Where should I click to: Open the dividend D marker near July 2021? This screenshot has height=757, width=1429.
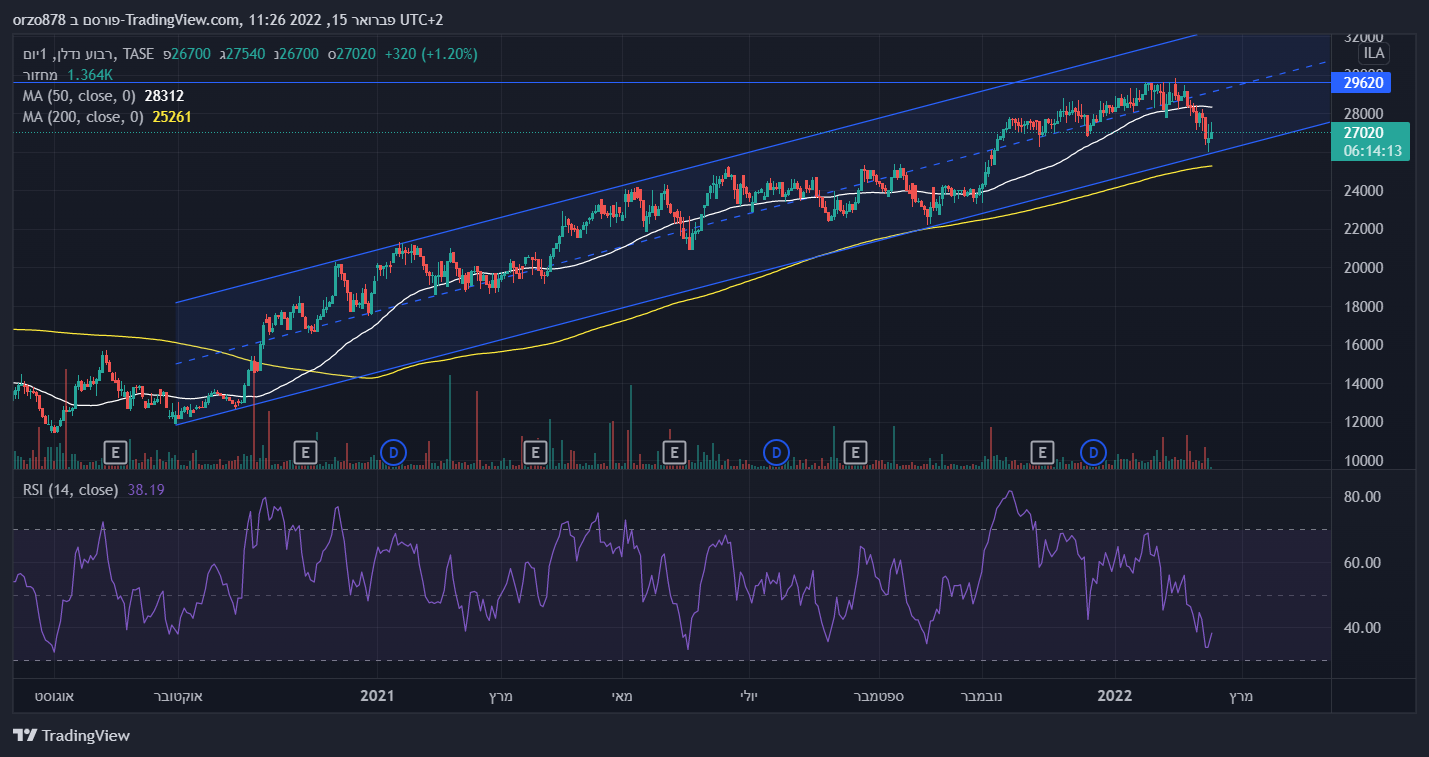[x=775, y=453]
